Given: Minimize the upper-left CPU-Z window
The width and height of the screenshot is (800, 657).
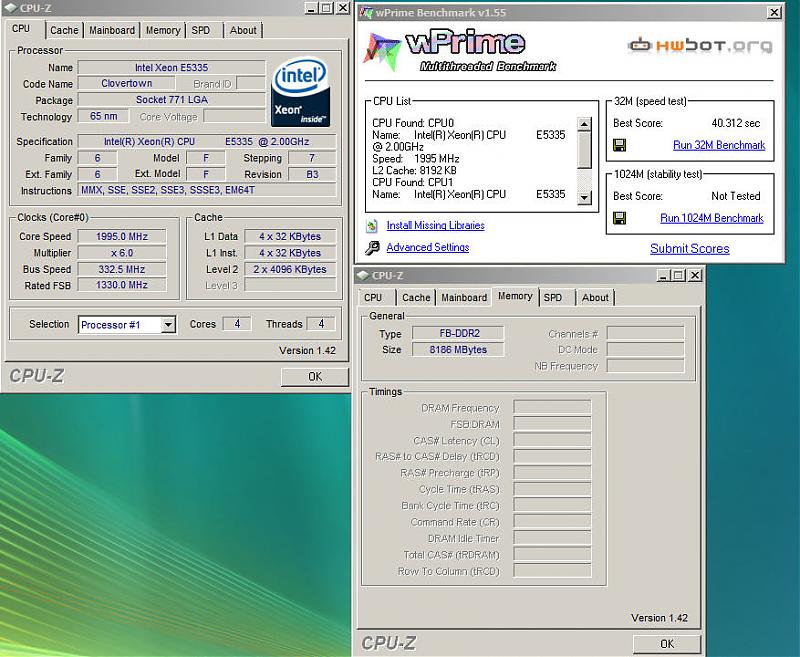Looking at the screenshot, I should coord(311,8).
